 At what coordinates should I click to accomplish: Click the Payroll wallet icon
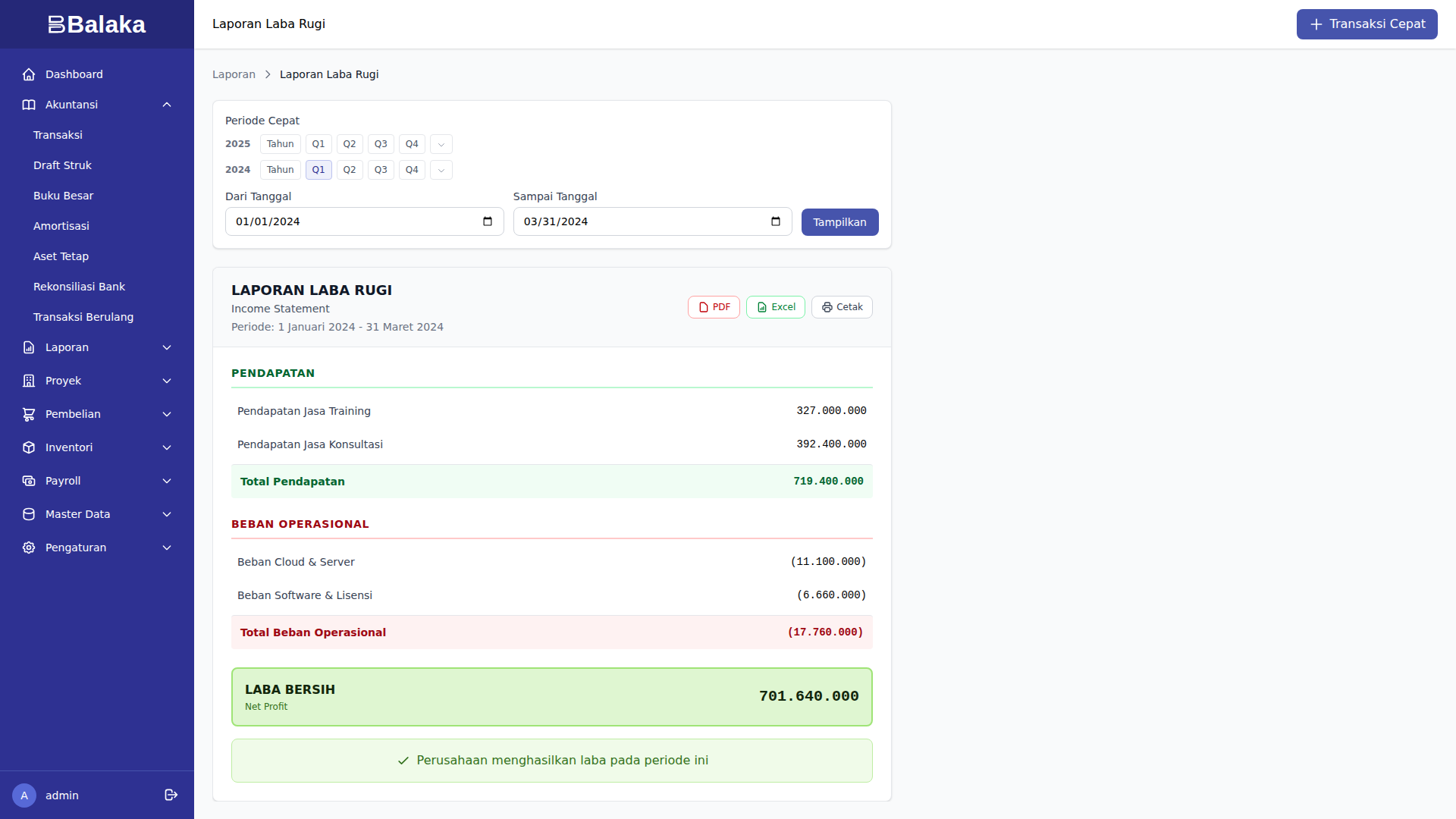tap(29, 481)
